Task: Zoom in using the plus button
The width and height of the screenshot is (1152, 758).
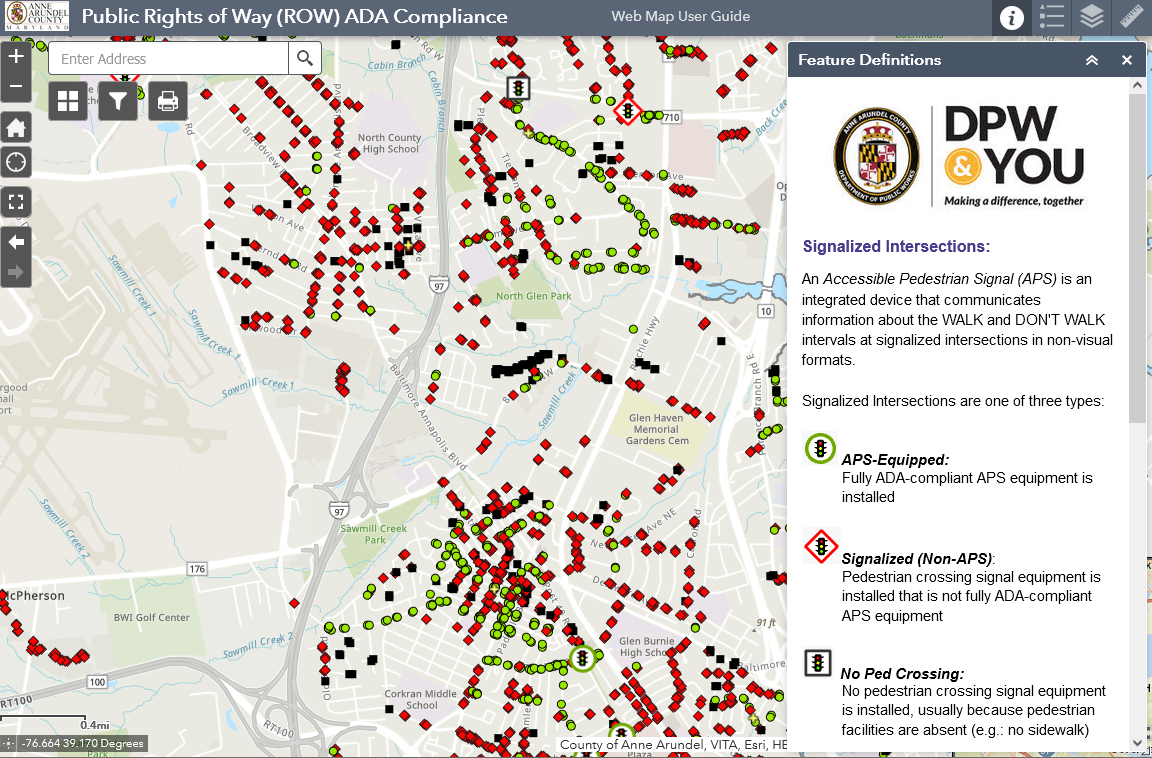Action: [15, 55]
